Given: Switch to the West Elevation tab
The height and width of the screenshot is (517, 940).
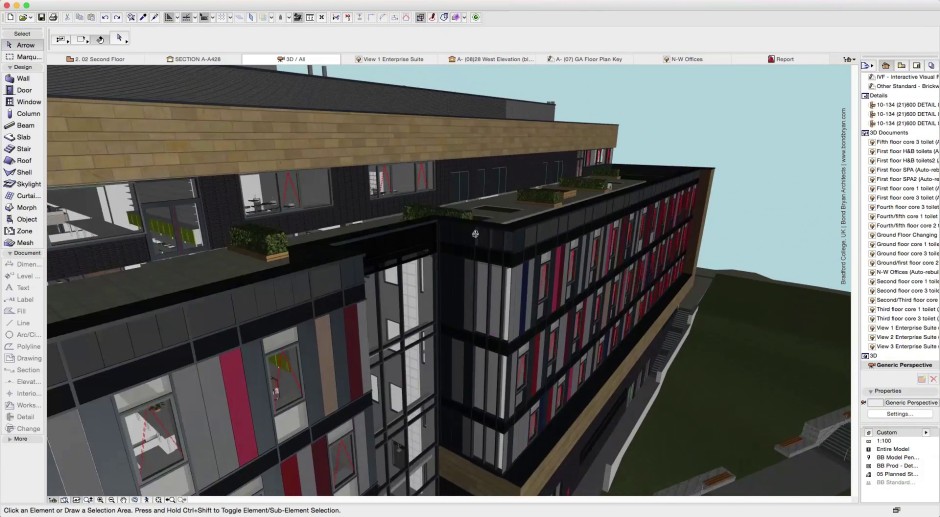Looking at the screenshot, I should (x=491, y=59).
